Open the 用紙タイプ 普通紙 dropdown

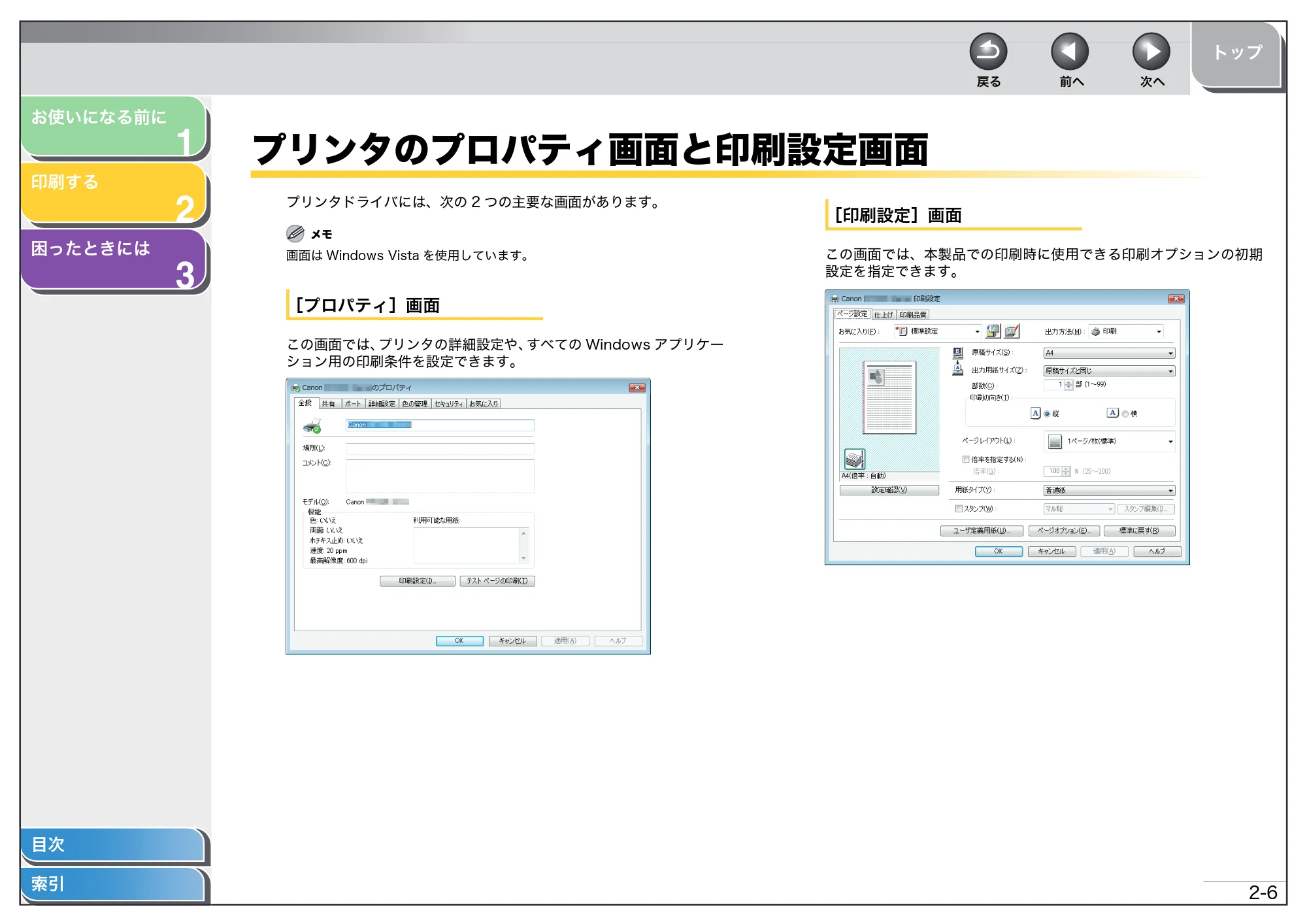1109,490
